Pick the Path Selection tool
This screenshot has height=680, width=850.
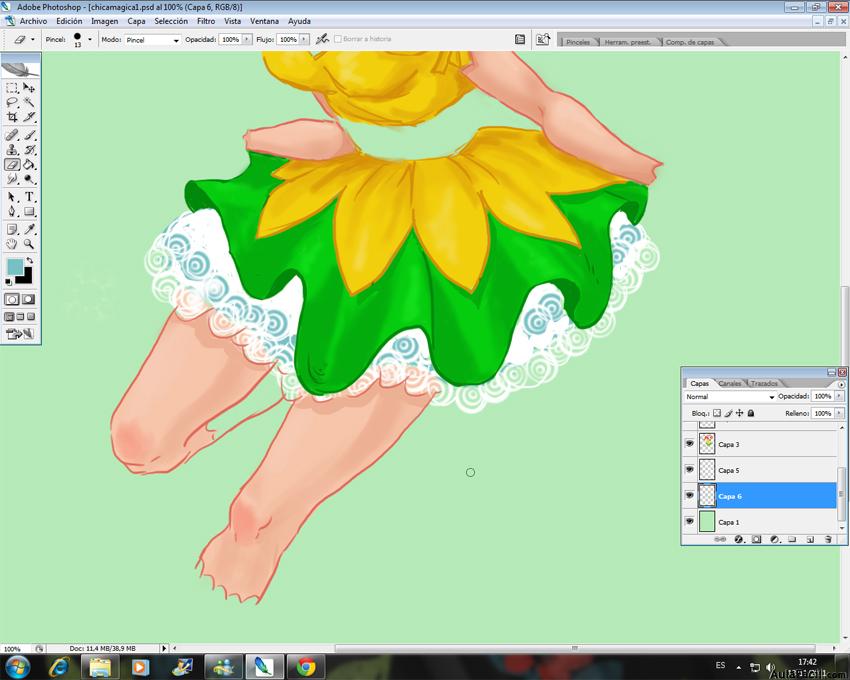[12, 197]
